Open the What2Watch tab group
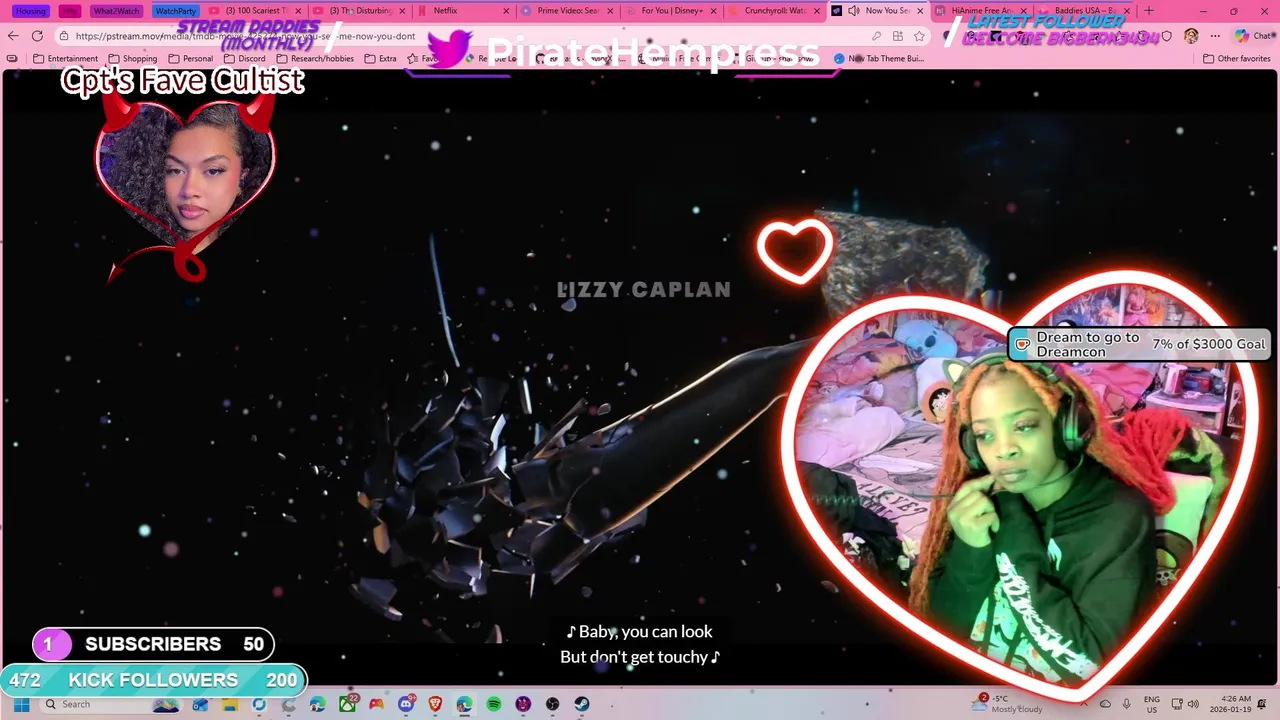Viewport: 1280px width, 720px height. pyautogui.click(x=116, y=11)
